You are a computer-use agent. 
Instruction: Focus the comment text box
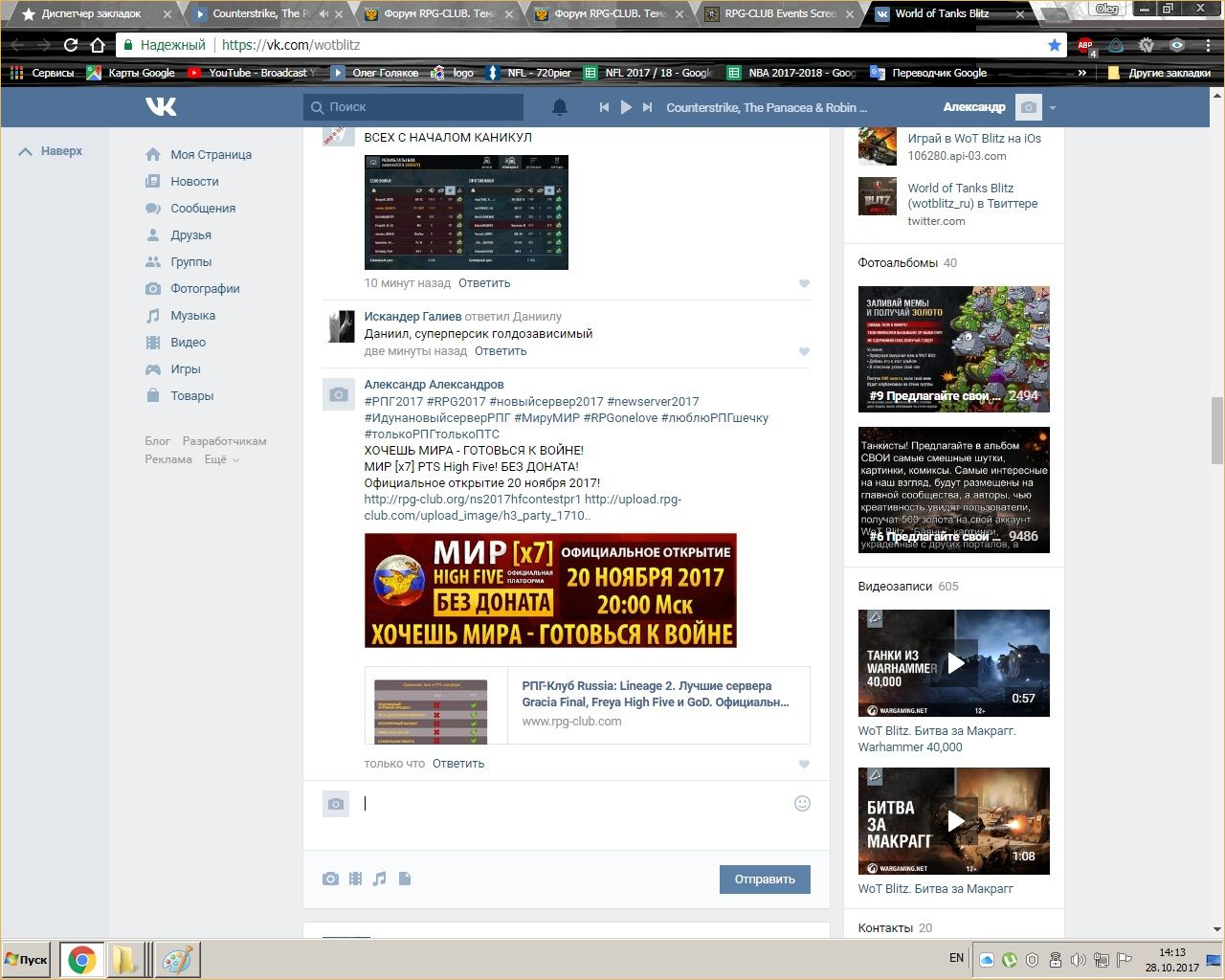coord(574,804)
